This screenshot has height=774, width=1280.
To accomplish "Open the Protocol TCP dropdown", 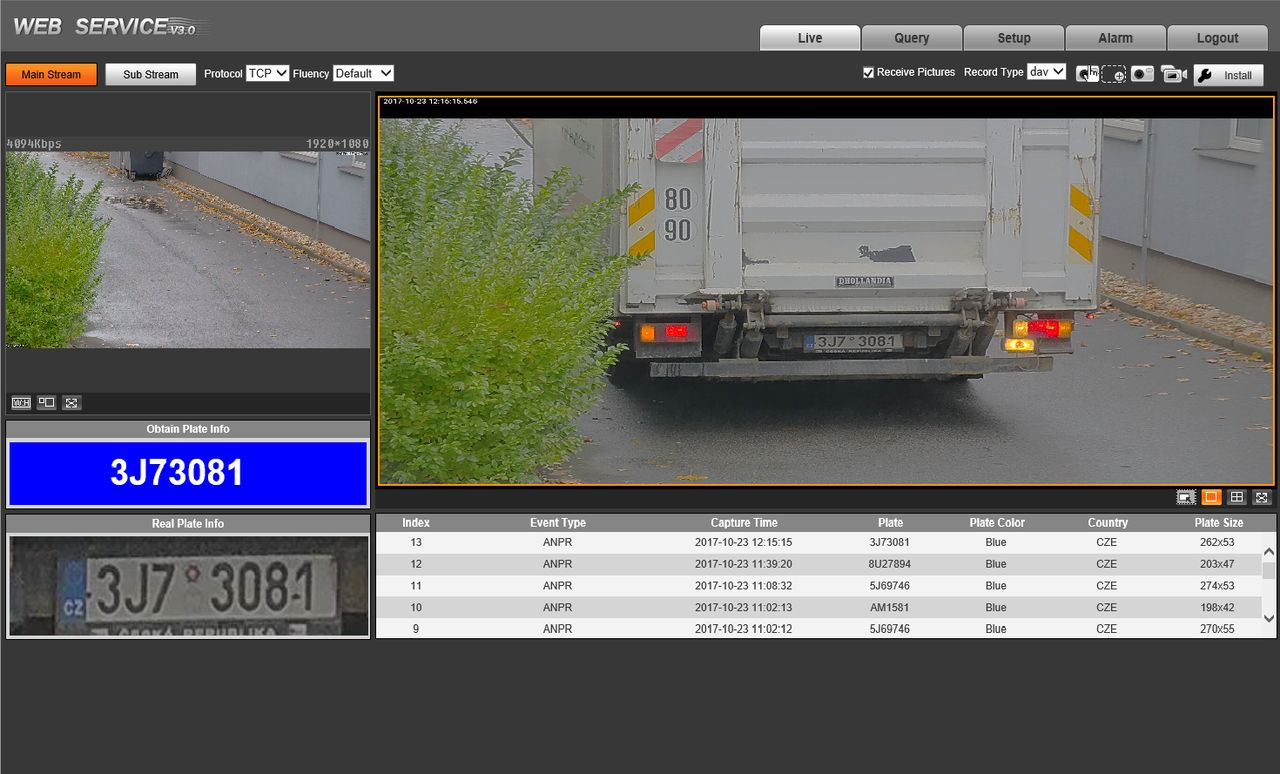I will point(268,74).
